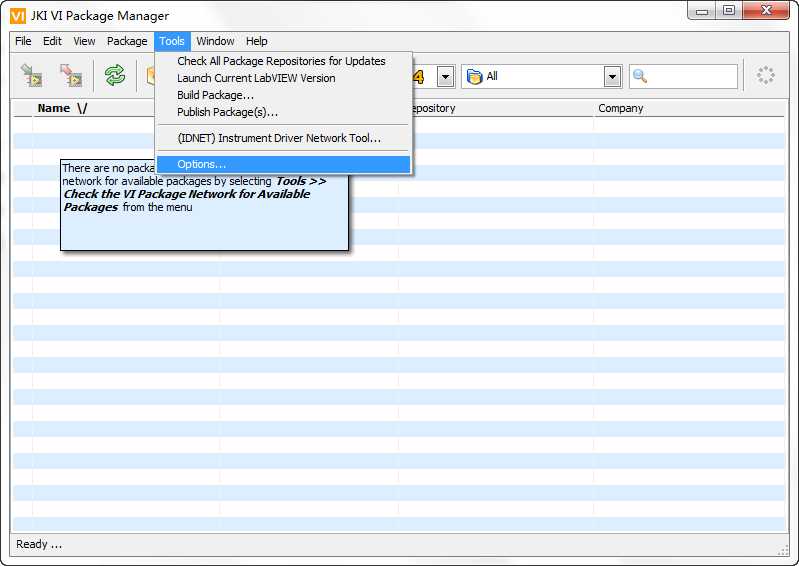This screenshot has height=566, width=799.
Task: Open the View menu
Action: pyautogui.click(x=84, y=41)
